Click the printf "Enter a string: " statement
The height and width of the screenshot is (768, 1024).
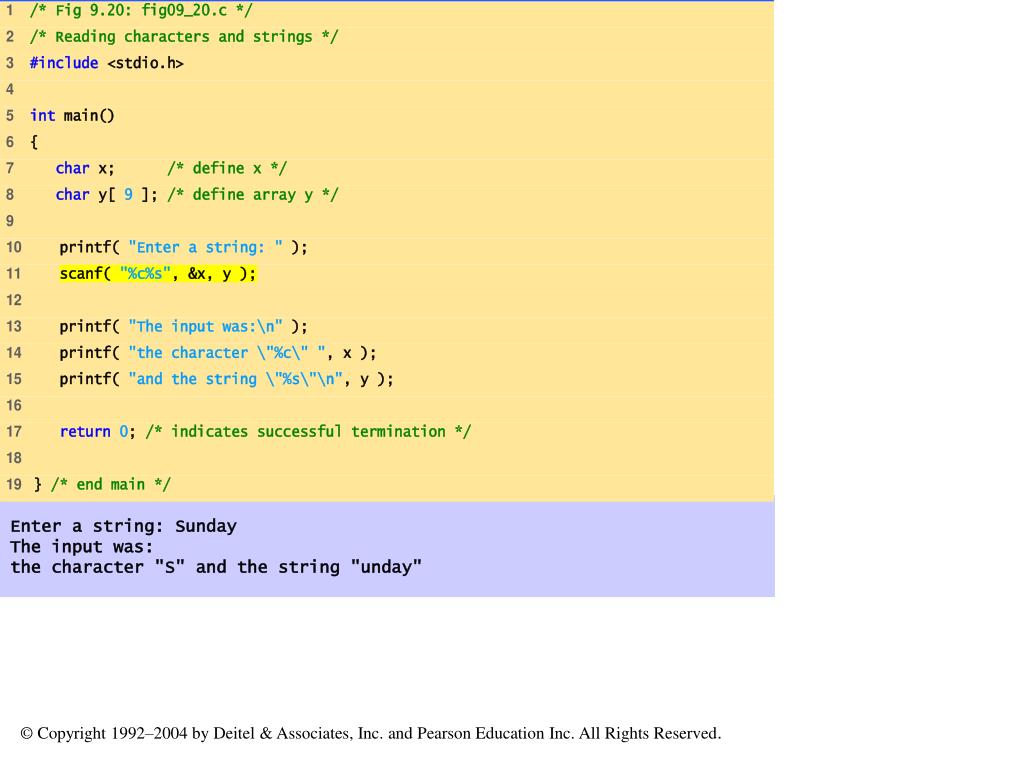tap(184, 248)
